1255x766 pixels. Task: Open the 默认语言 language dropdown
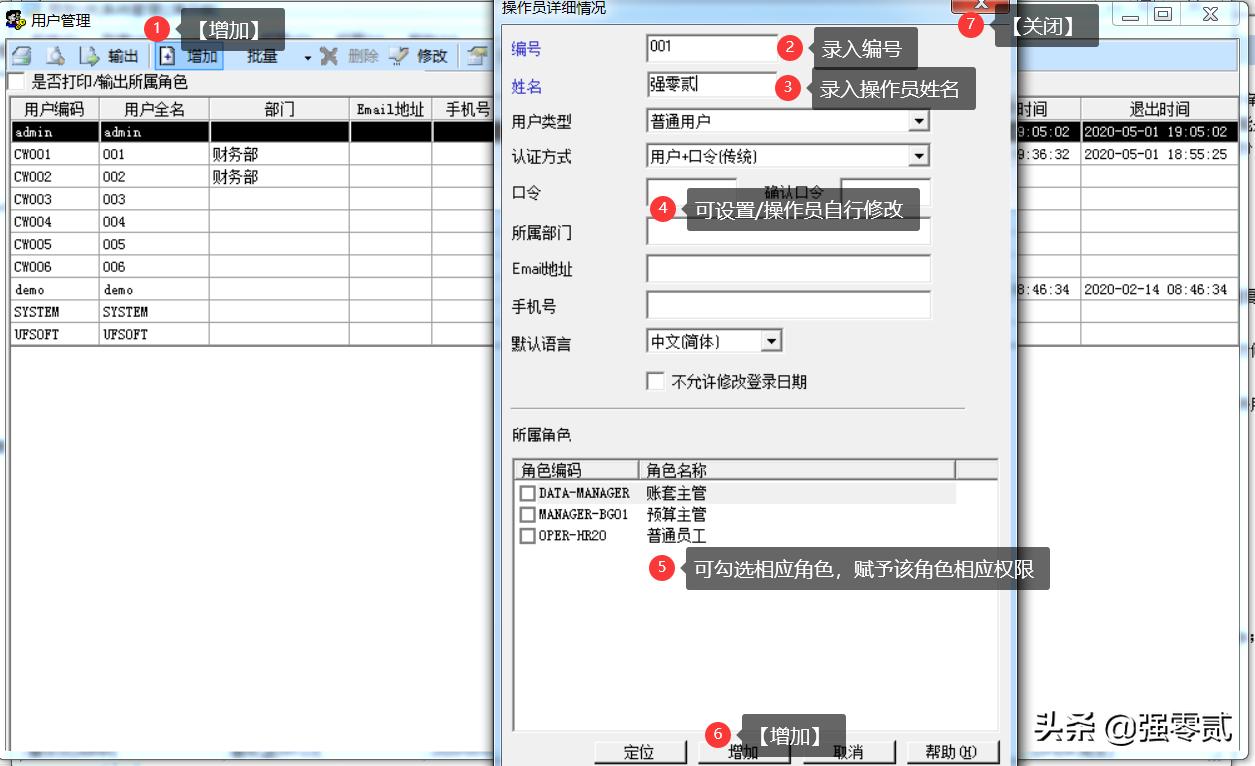tap(771, 341)
